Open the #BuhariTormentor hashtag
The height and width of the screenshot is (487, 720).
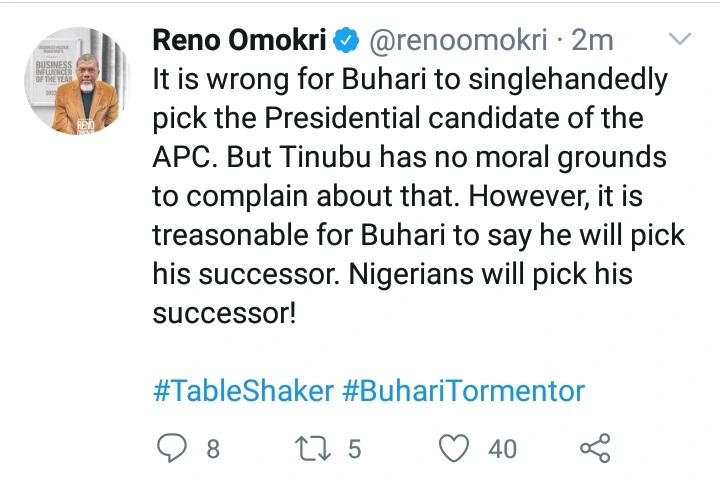point(463,391)
